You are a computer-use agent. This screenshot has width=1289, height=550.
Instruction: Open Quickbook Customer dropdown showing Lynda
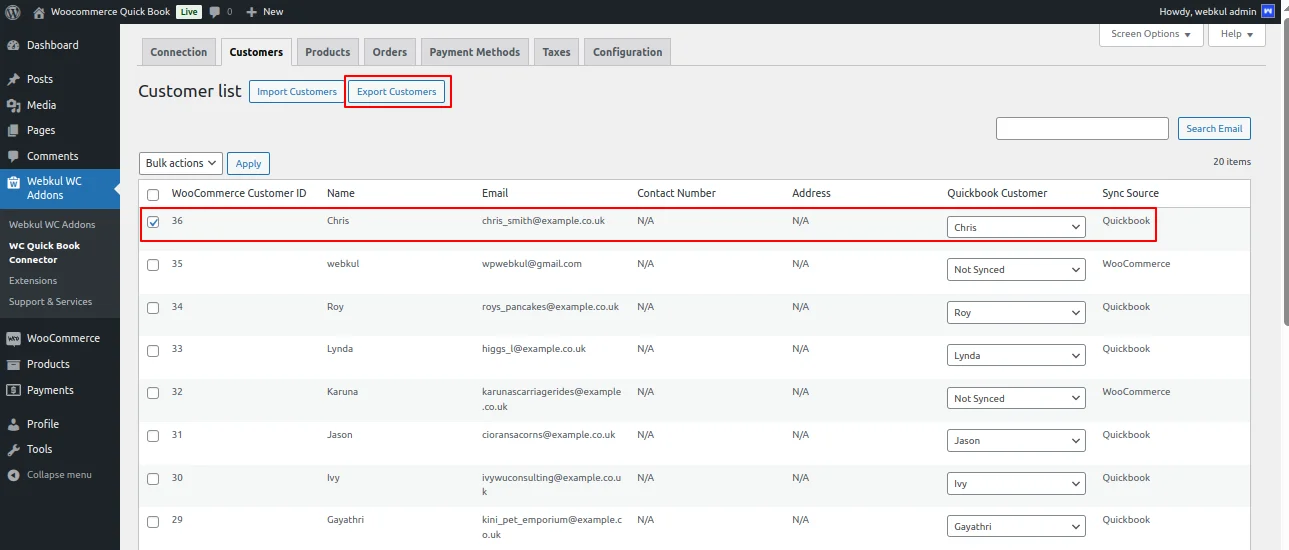1016,355
